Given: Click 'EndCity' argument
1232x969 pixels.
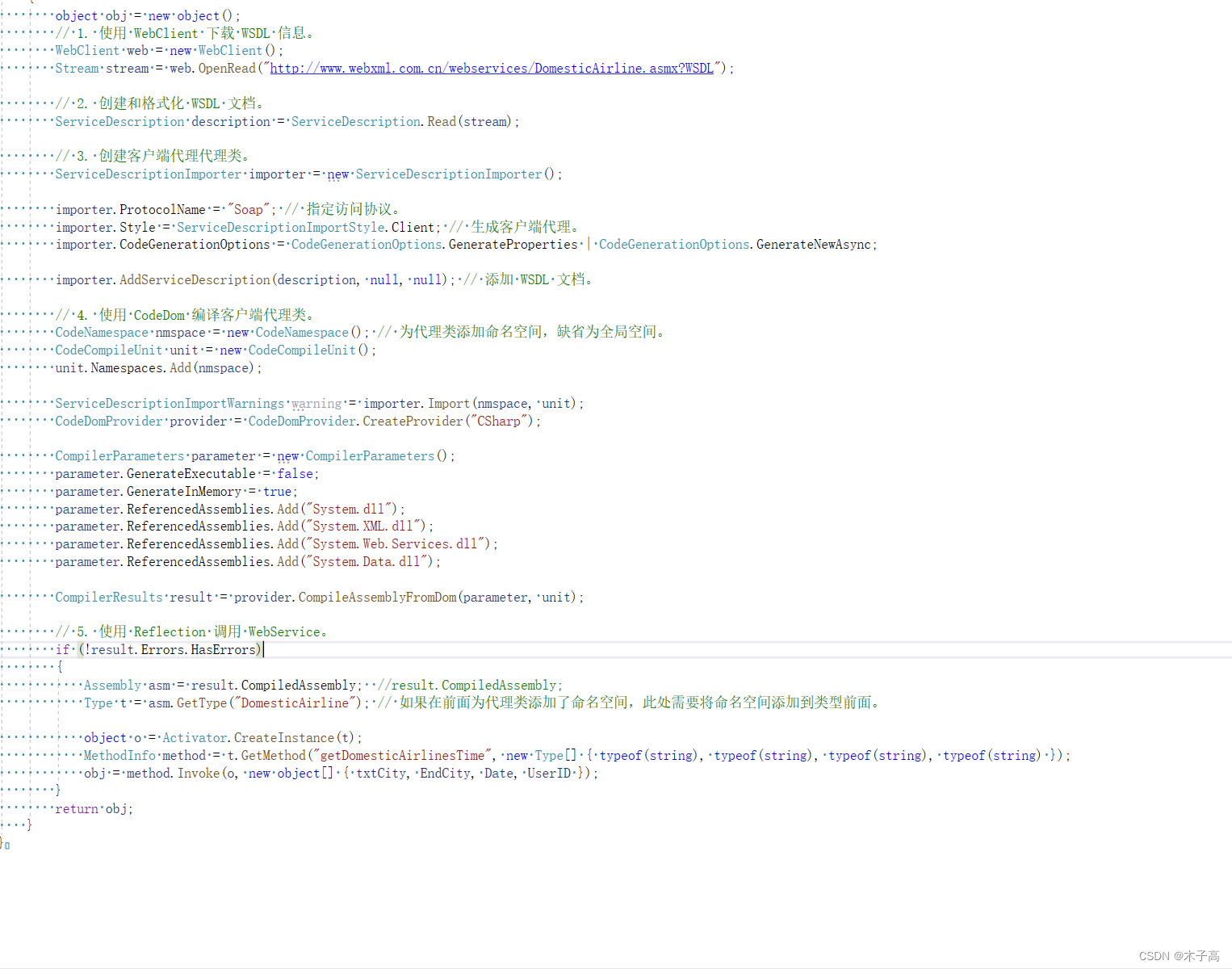Looking at the screenshot, I should click(x=445, y=774).
